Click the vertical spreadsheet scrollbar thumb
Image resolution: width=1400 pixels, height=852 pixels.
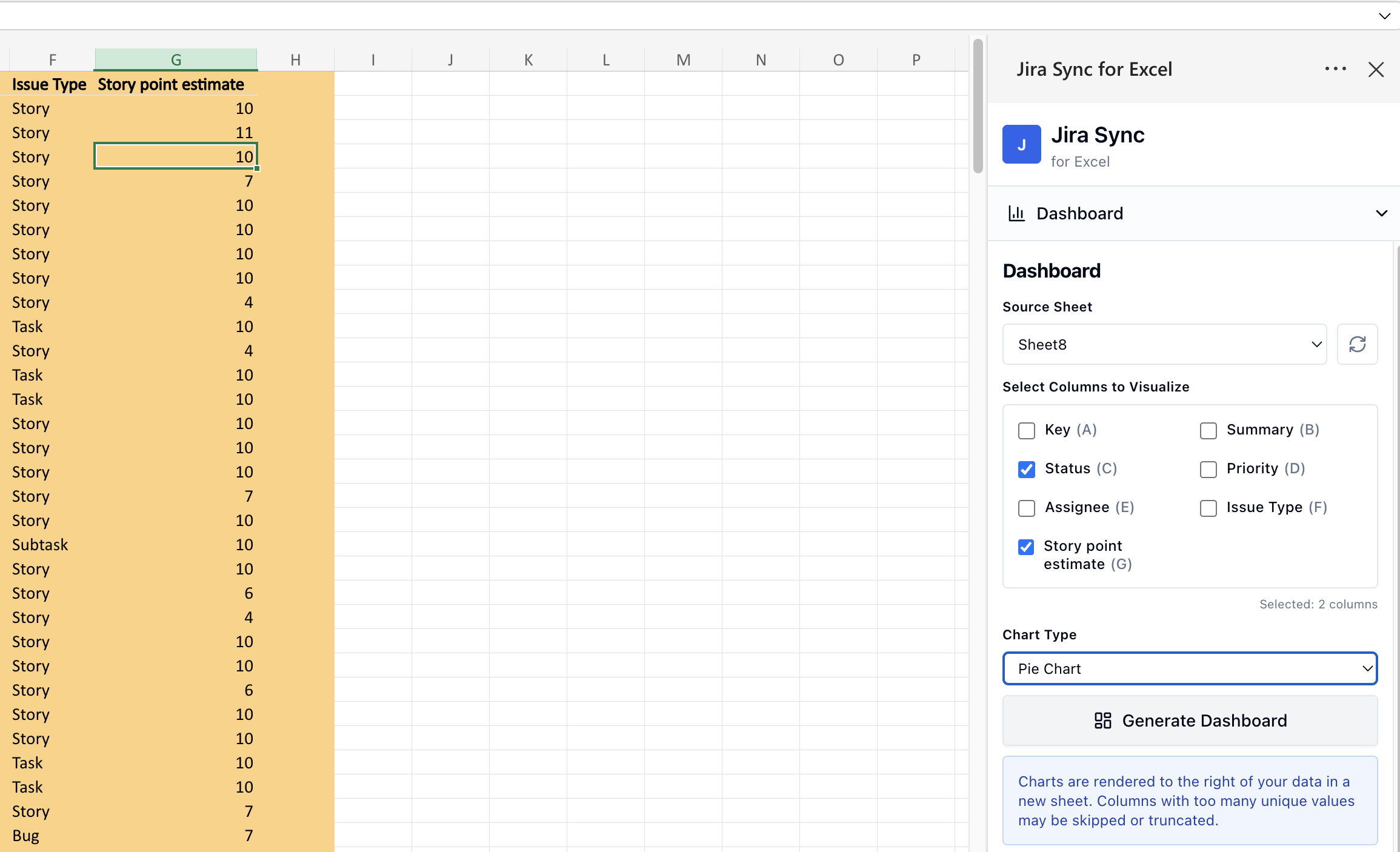point(978,106)
